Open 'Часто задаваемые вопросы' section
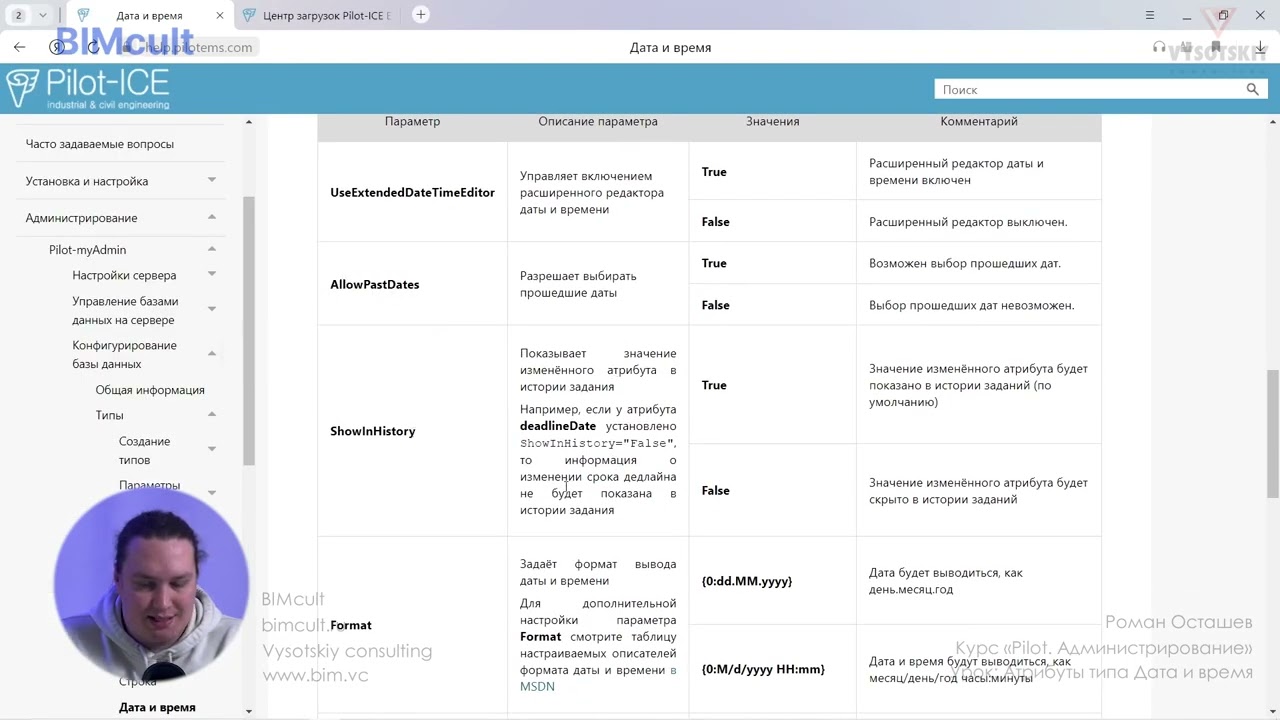Screen dimensions: 1280x720 click(x=100, y=144)
